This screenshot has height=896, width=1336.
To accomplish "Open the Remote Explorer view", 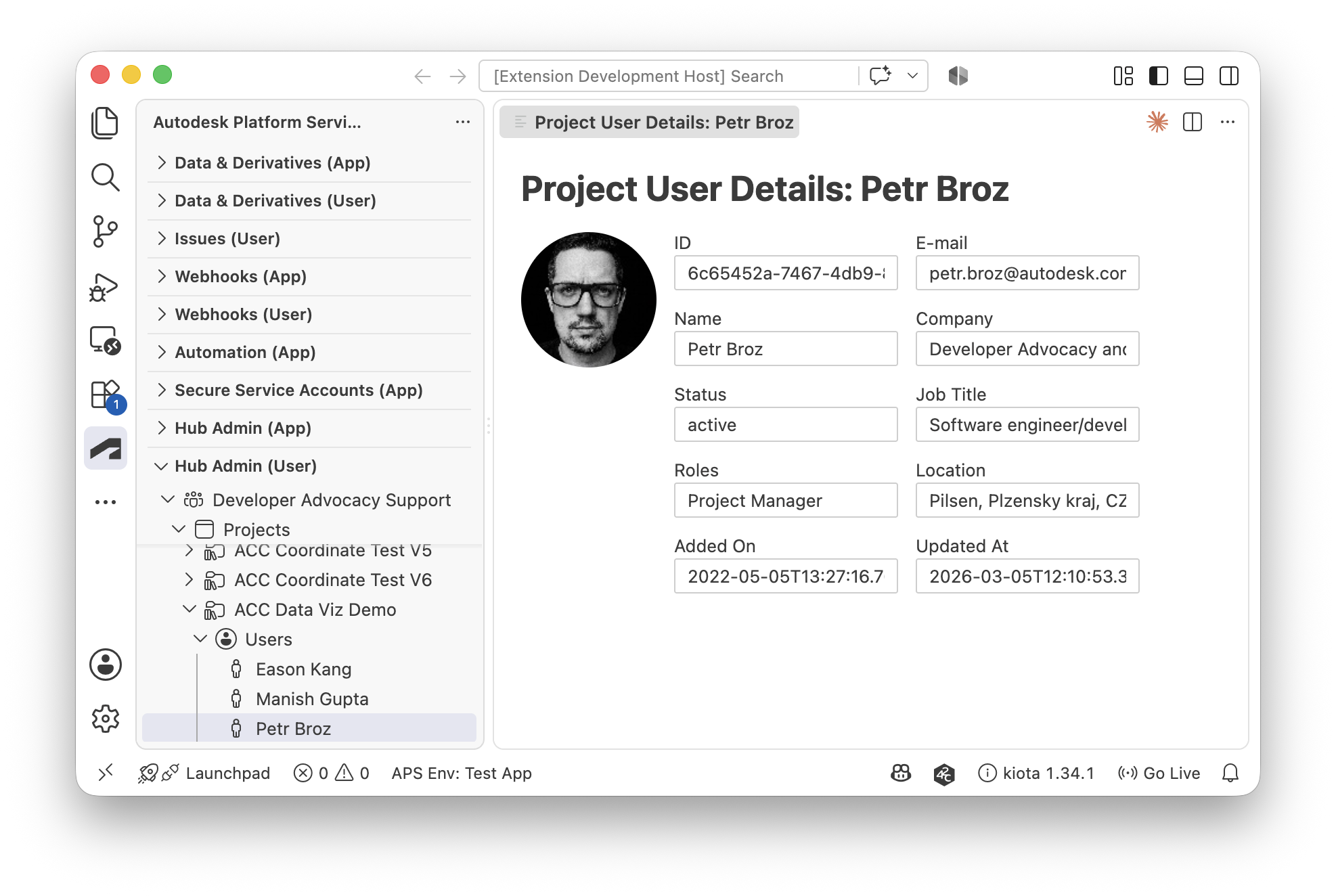I will click(105, 340).
